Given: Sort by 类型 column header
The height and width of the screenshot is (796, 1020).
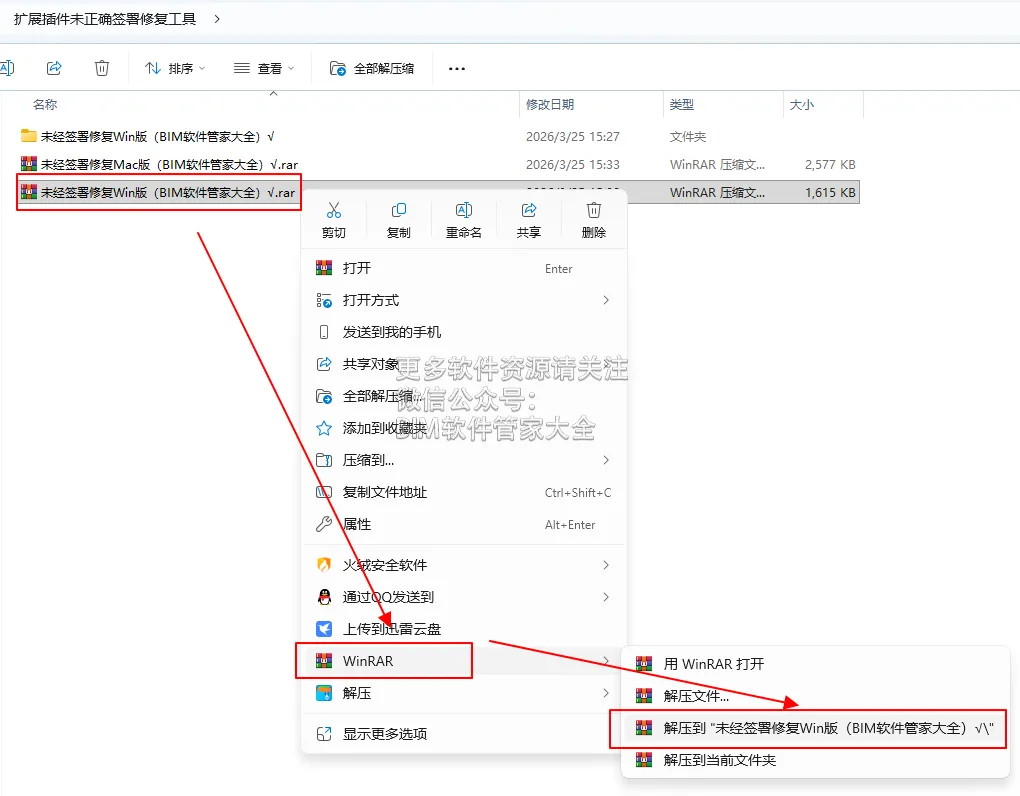Looking at the screenshot, I should point(682,105).
